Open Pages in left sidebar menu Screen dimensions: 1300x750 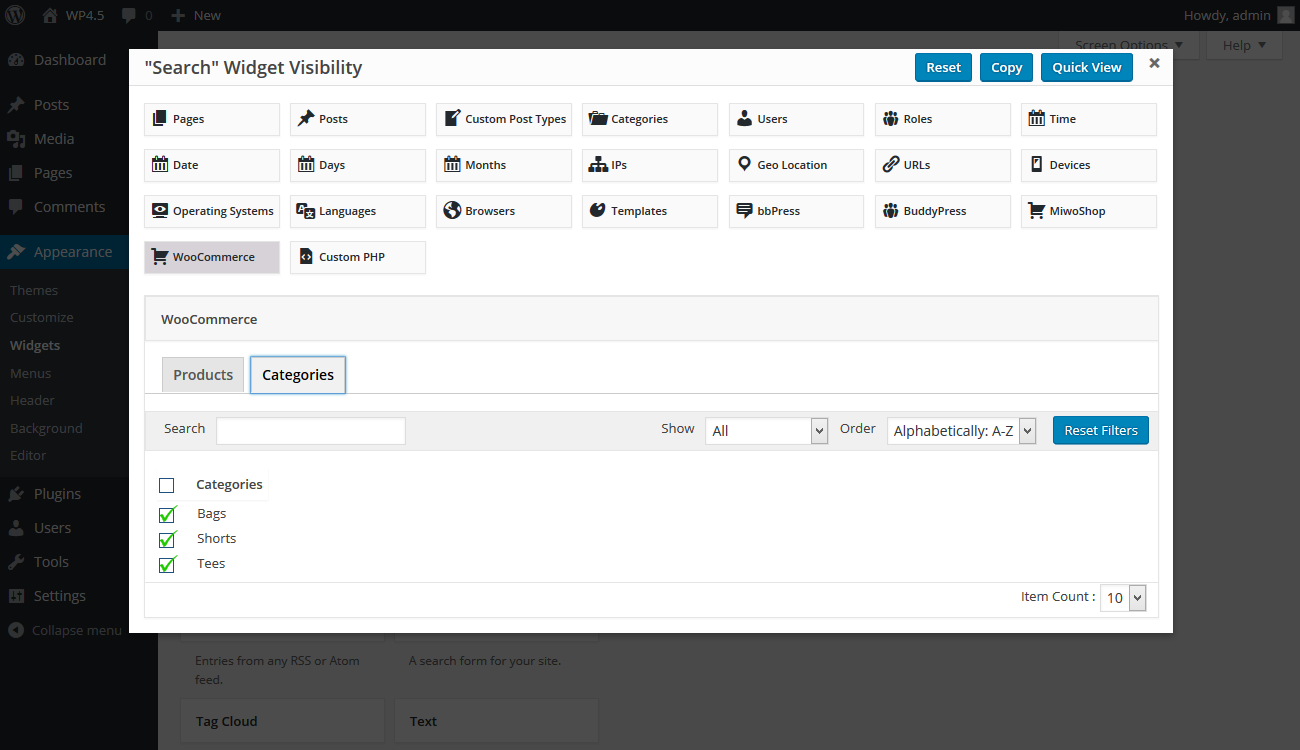[x=64, y=173]
